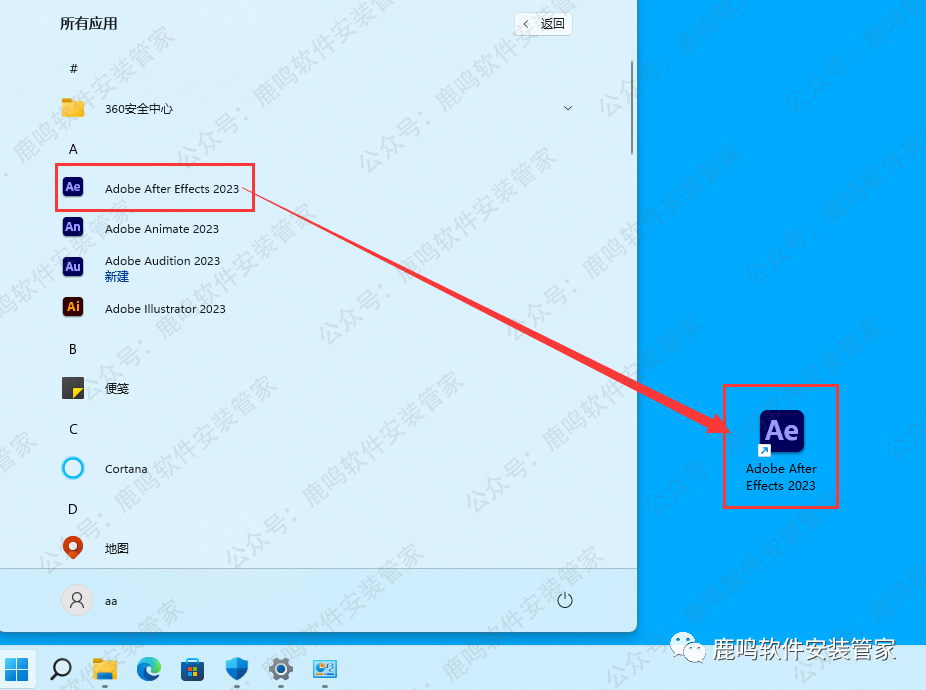Open Windows Security shield in the taskbar
Image resolution: width=926 pixels, height=690 pixels.
tap(237, 669)
